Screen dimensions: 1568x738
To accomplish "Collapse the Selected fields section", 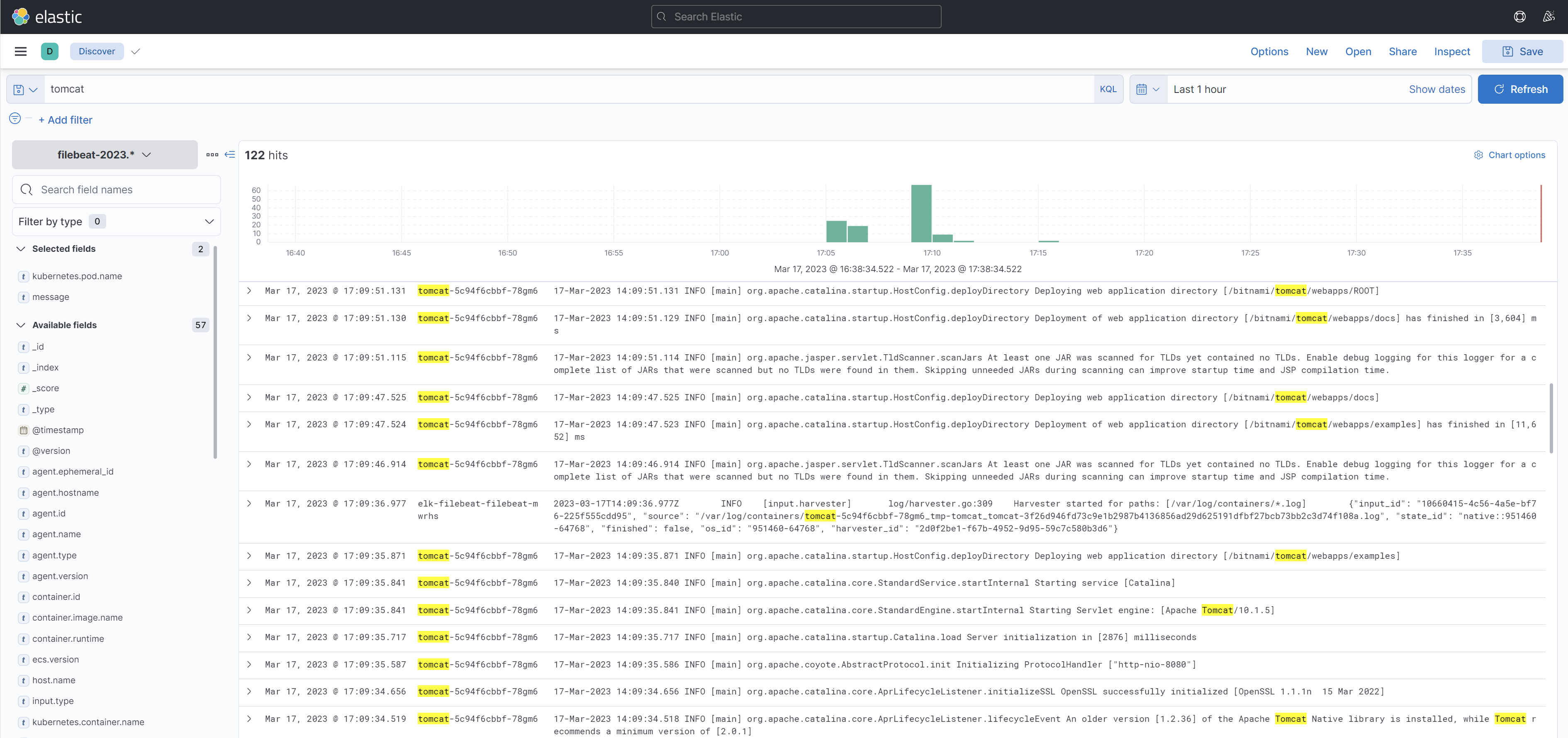I will pos(21,248).
